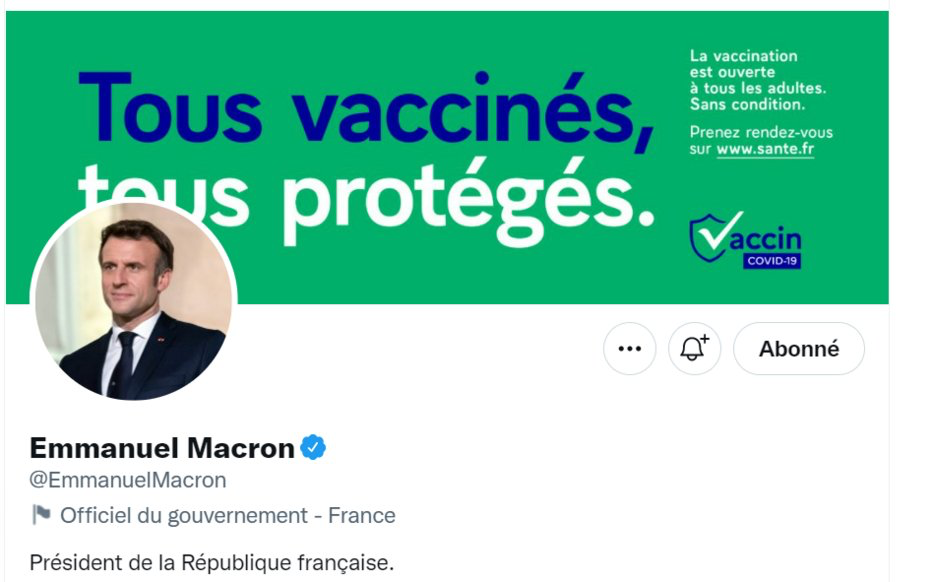Click the blue verified checkmark badge
Viewport: 932px width, 582px height.
click(x=314, y=448)
